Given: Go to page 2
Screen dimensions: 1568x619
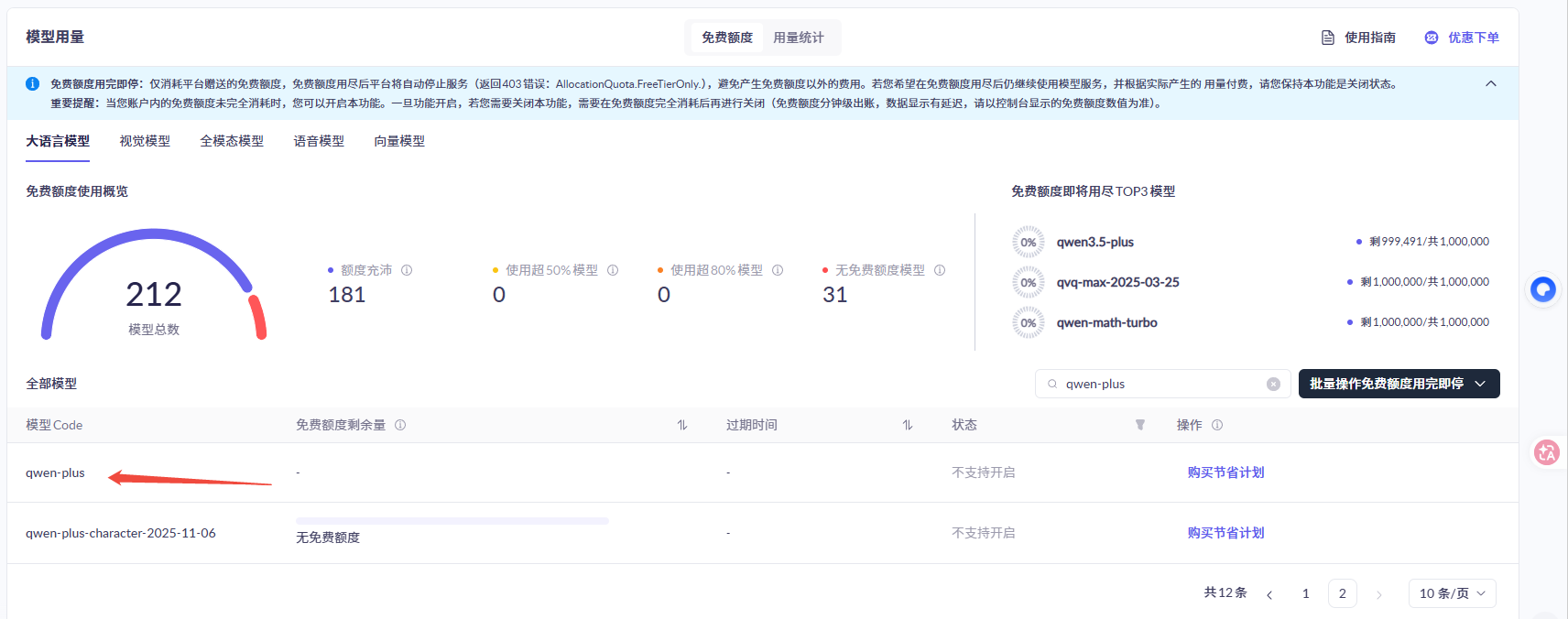Looking at the screenshot, I should pos(1343,593).
